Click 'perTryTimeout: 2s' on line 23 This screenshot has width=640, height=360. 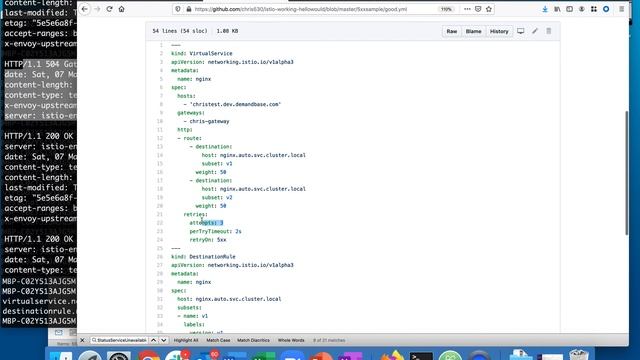[x=215, y=231]
